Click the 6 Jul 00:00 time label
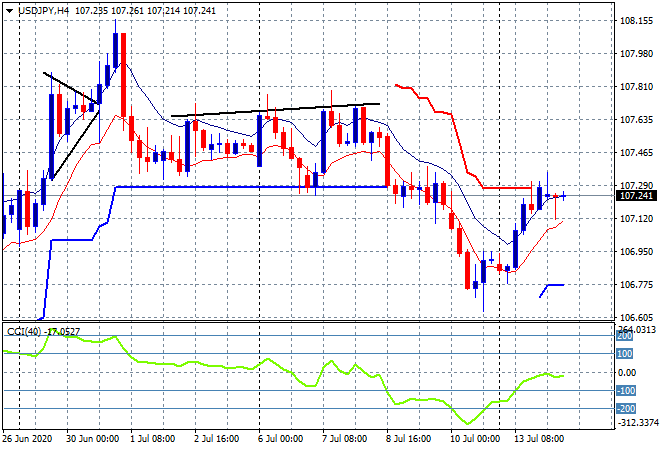 (281, 439)
